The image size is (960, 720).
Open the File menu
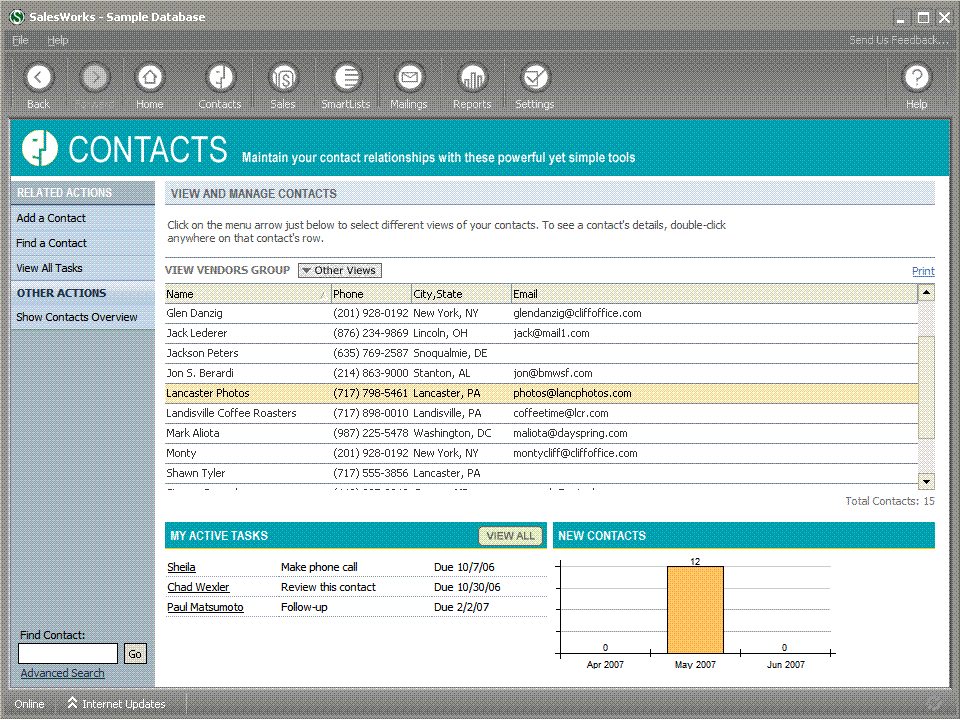(20, 40)
